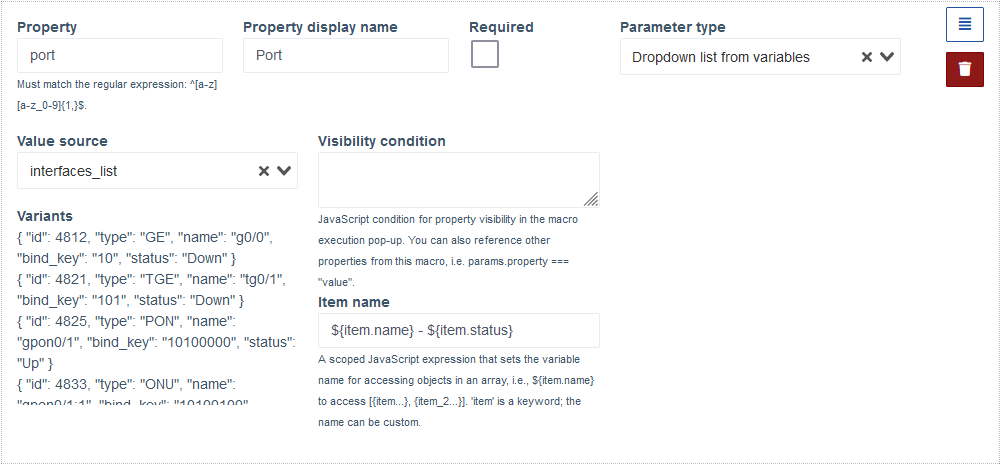Screen dimensions: 1001x466
Task: Clear the interfaces_list value source
Action: 264,170
